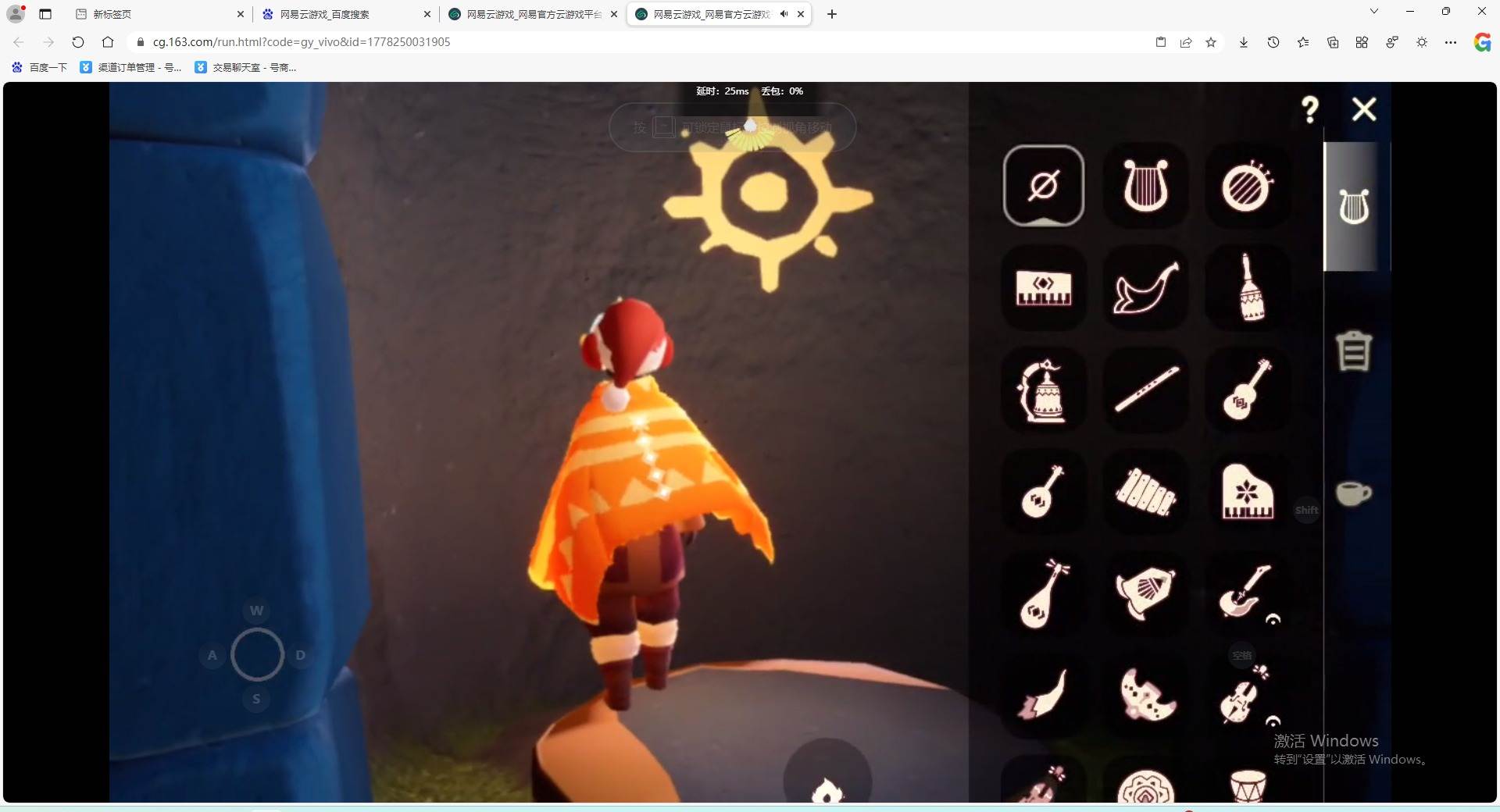Go back to the previous page
This screenshot has height=812, width=1500.
(x=19, y=42)
